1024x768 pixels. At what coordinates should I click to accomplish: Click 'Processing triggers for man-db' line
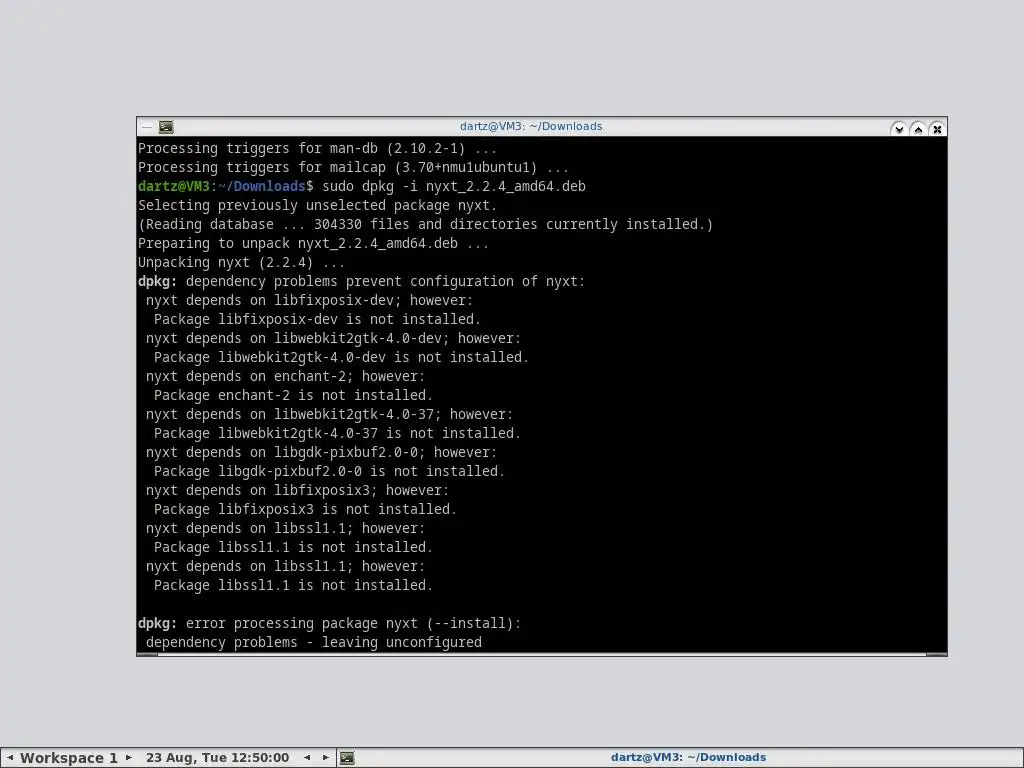click(x=317, y=148)
